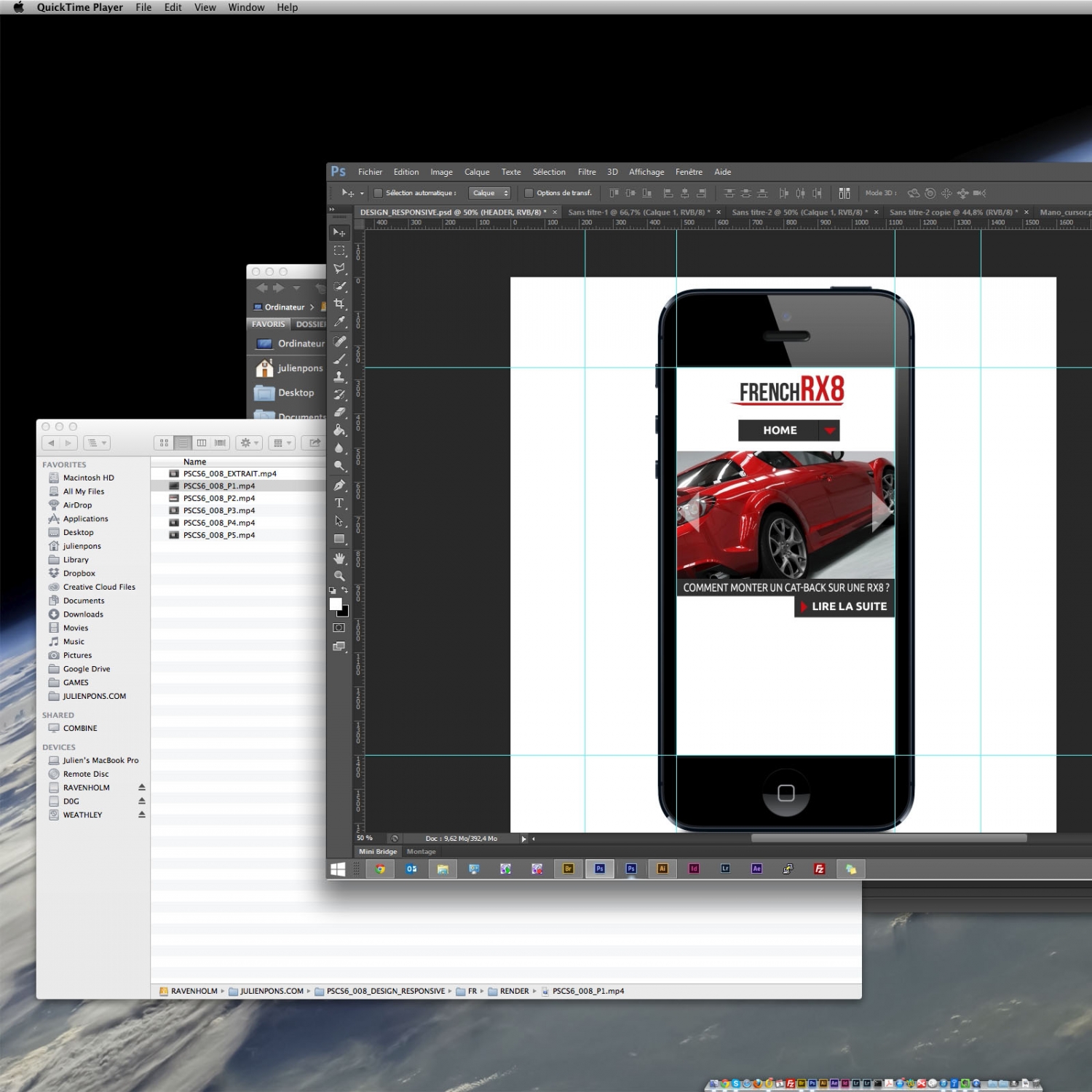The height and width of the screenshot is (1092, 1092).
Task: Select the Eyedropper tool
Action: click(339, 322)
